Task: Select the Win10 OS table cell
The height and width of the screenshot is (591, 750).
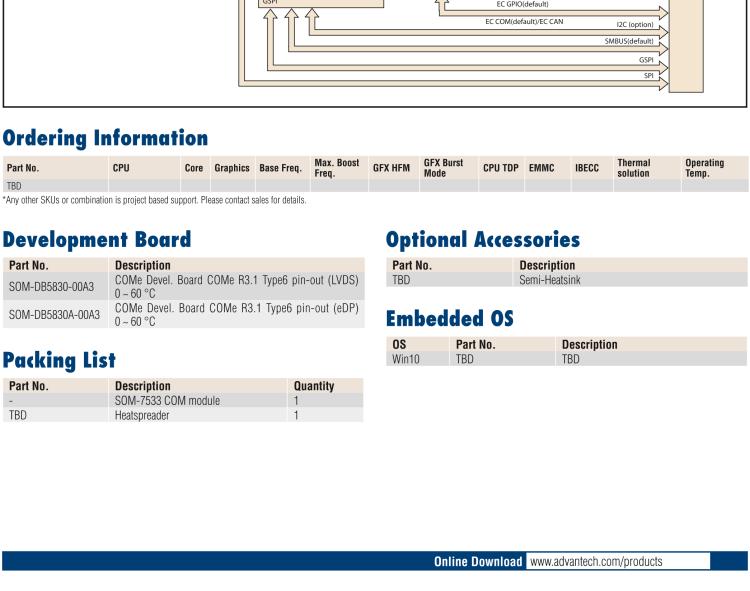Action: tap(404, 357)
